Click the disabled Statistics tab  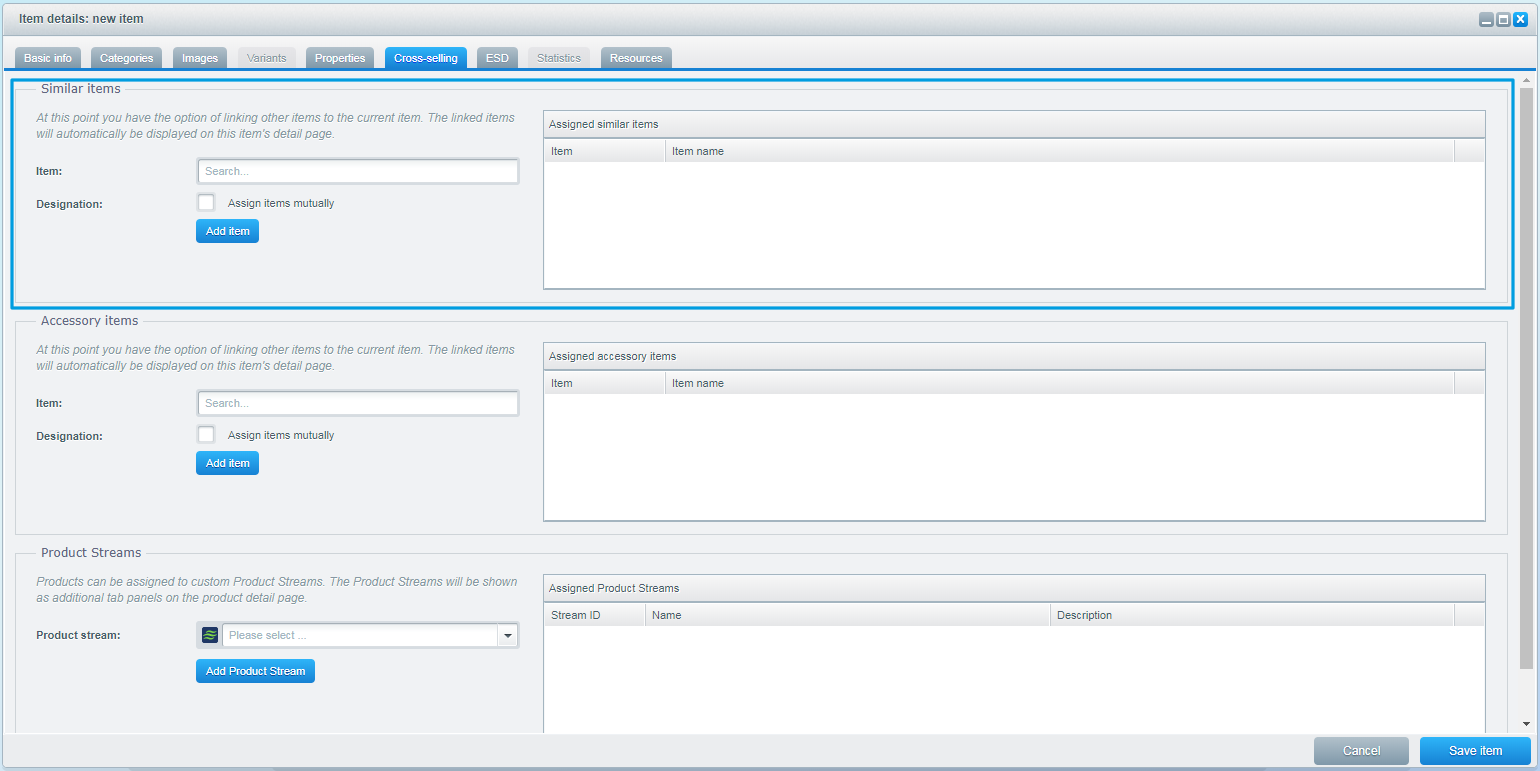point(559,58)
